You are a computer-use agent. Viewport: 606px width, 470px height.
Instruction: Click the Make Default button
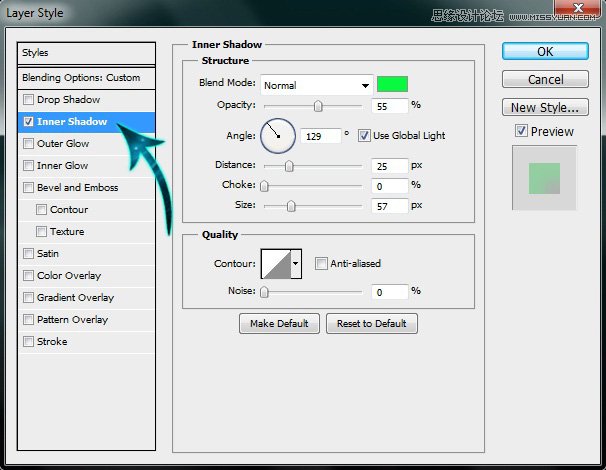[x=279, y=324]
